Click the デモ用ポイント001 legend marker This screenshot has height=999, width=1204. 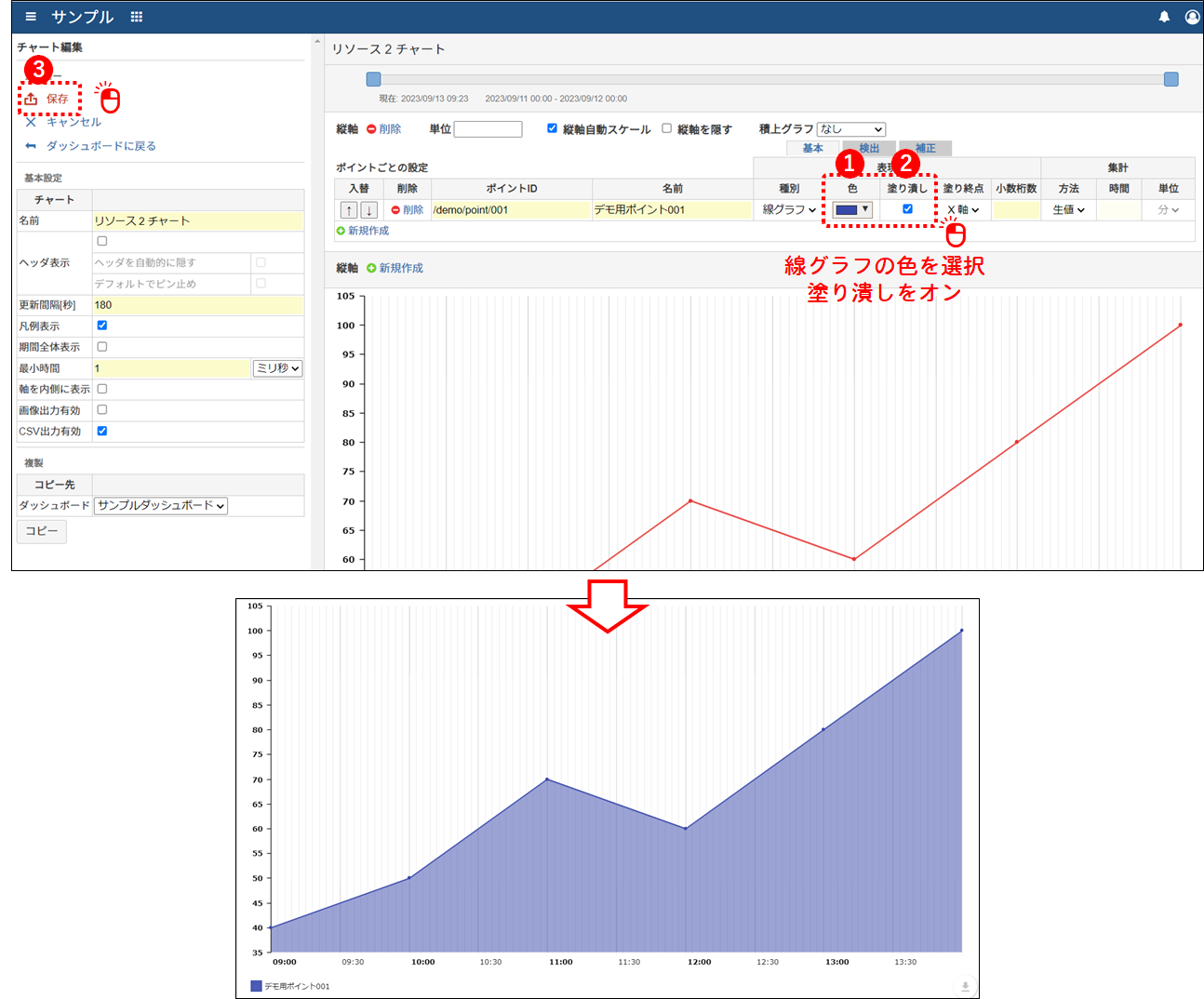pos(256,986)
